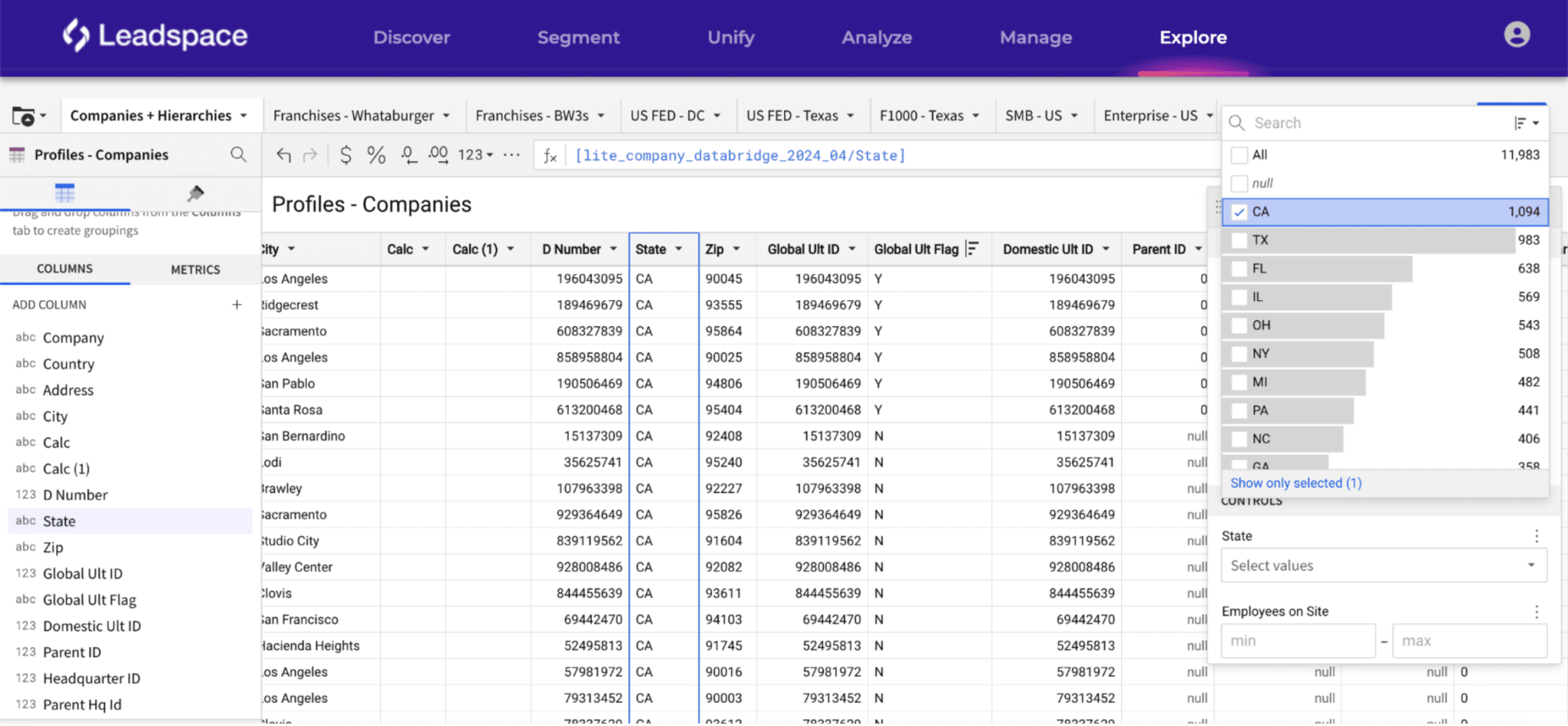Click the min input for Employees on Site

[1298, 640]
